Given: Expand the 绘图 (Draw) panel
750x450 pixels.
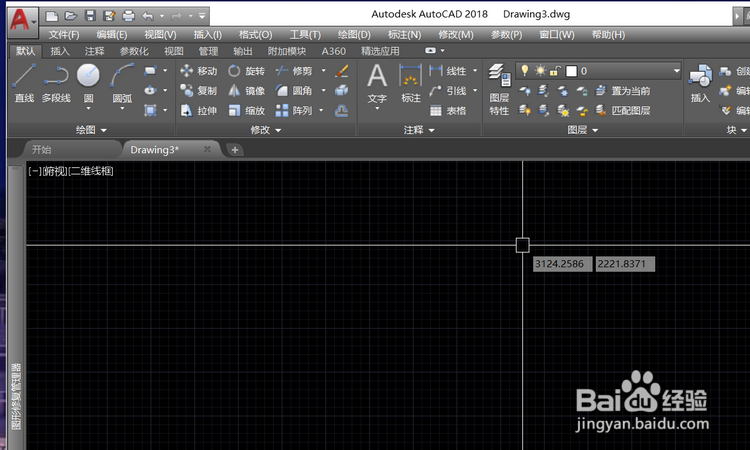Looking at the screenshot, I should tap(91, 130).
